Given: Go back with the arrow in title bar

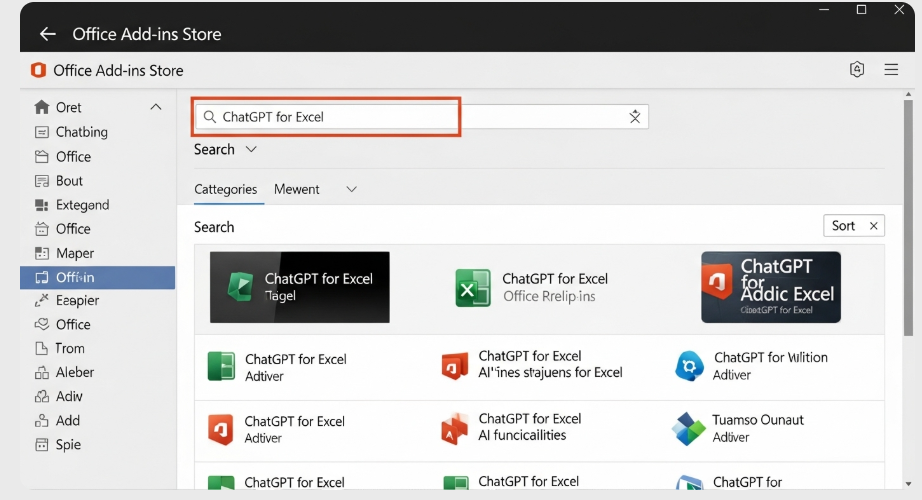Looking at the screenshot, I should (48, 34).
